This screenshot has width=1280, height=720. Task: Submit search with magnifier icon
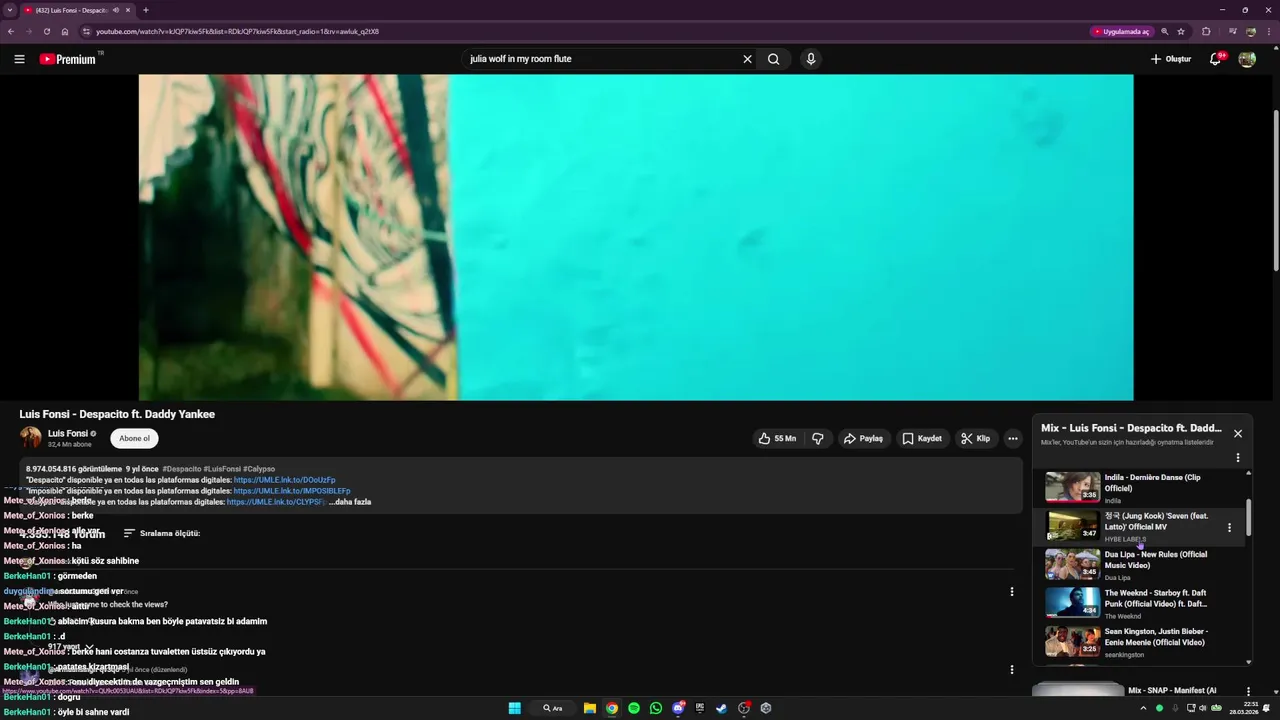pos(773,59)
